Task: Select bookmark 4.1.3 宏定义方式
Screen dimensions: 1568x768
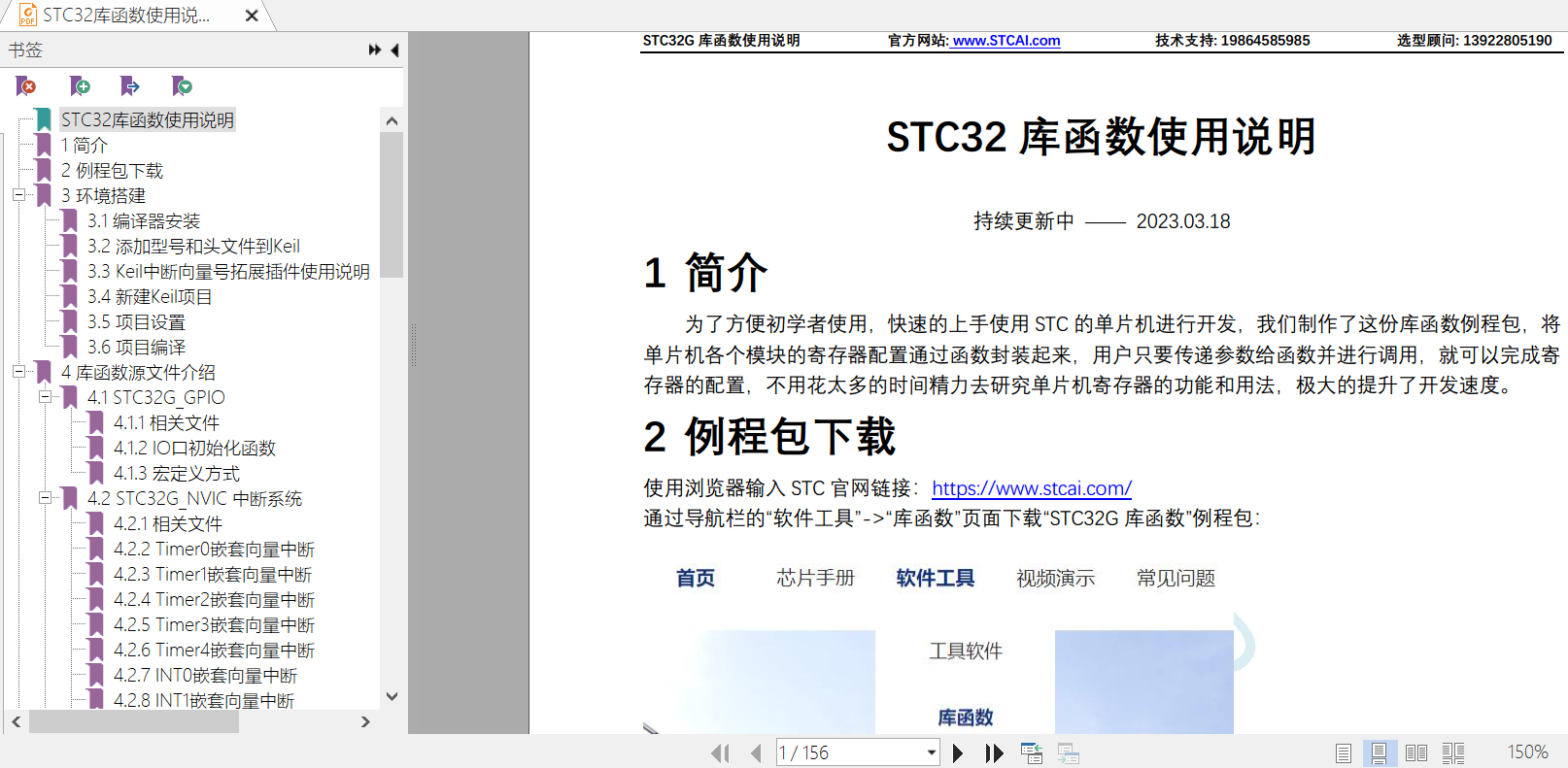Action: tap(176, 473)
